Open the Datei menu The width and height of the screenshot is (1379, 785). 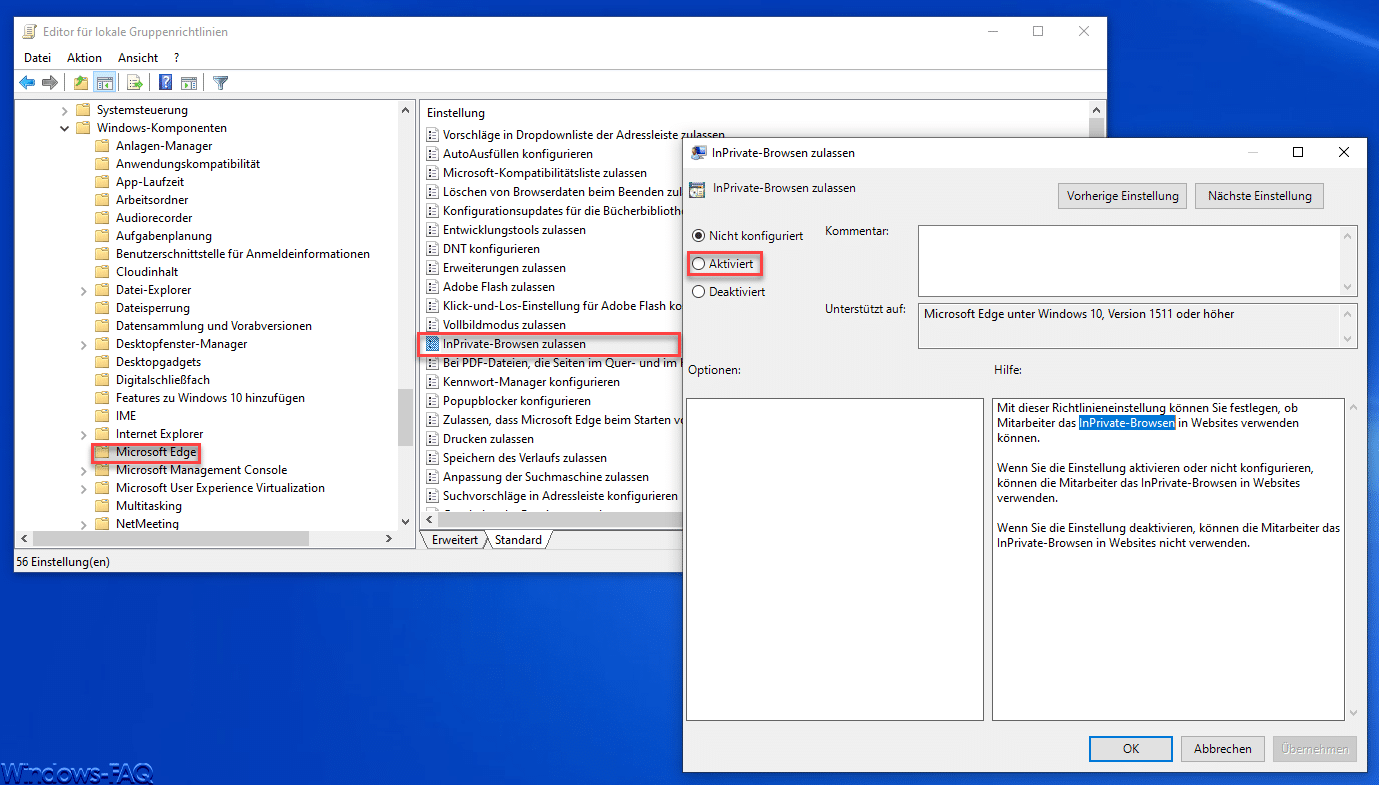(x=37, y=58)
